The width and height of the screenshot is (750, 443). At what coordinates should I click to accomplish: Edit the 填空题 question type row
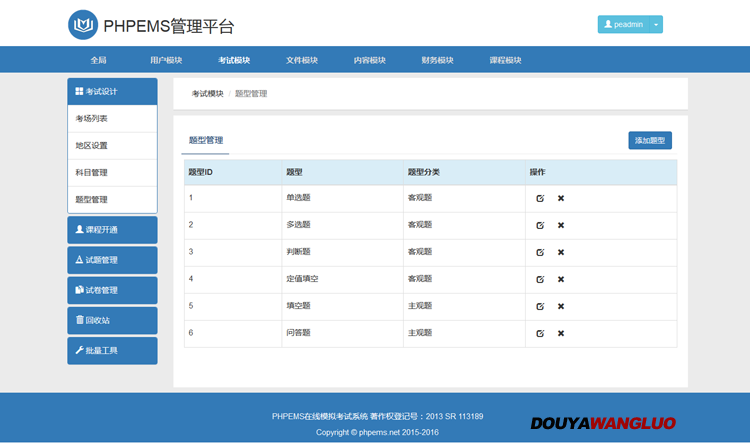(540, 306)
